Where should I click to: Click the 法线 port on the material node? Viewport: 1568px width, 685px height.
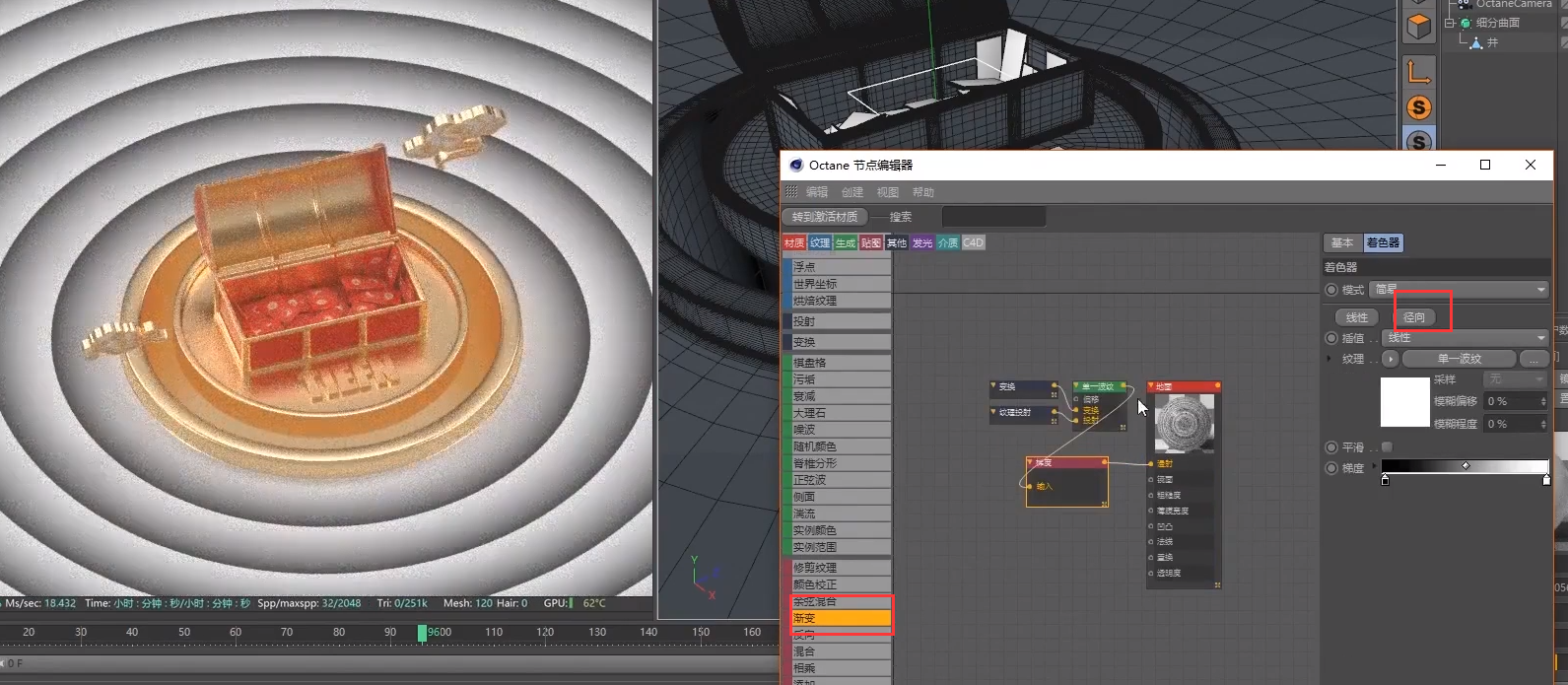[1151, 541]
